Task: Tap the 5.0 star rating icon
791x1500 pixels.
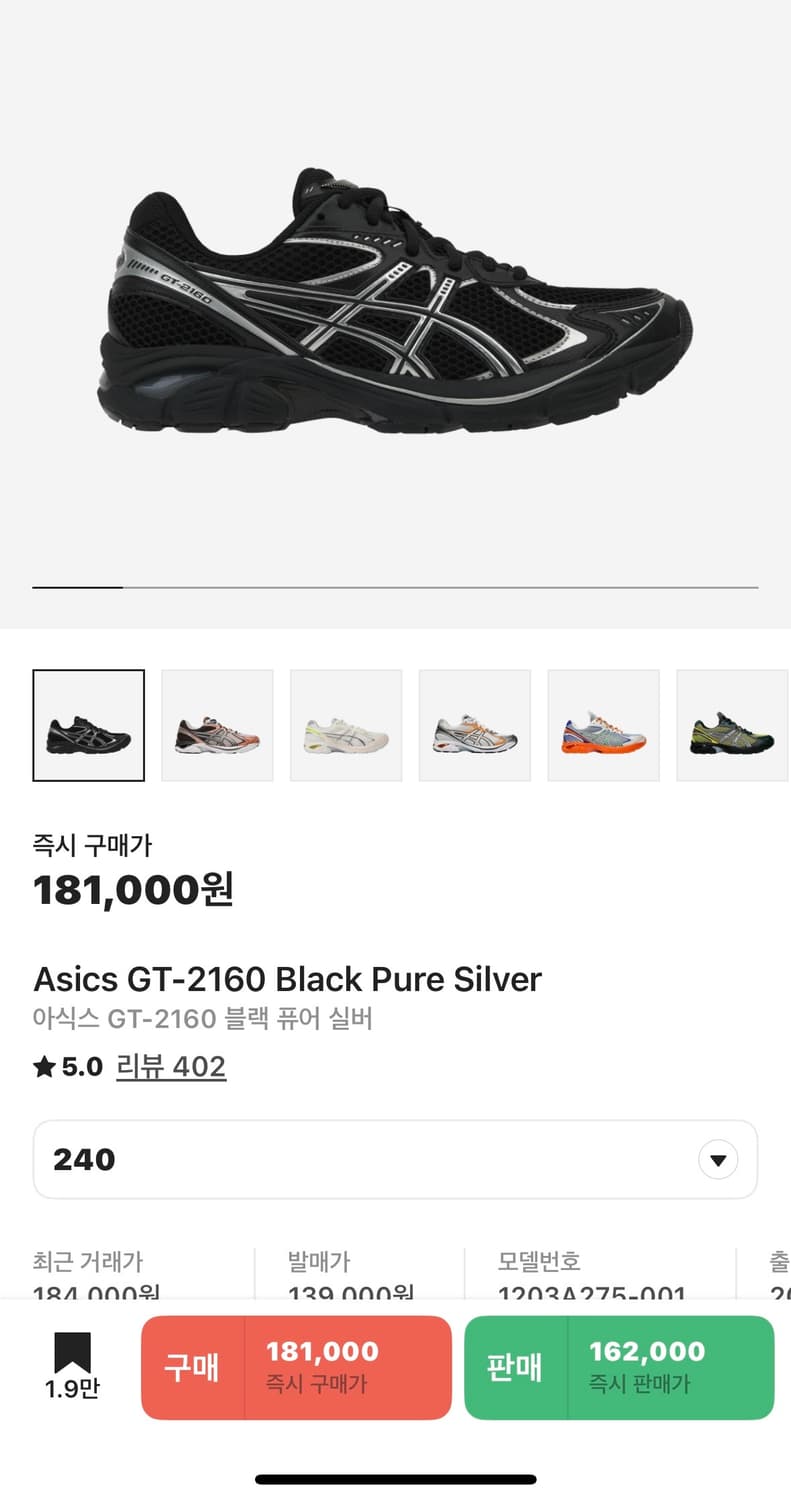Action: pyautogui.click(x=44, y=1067)
